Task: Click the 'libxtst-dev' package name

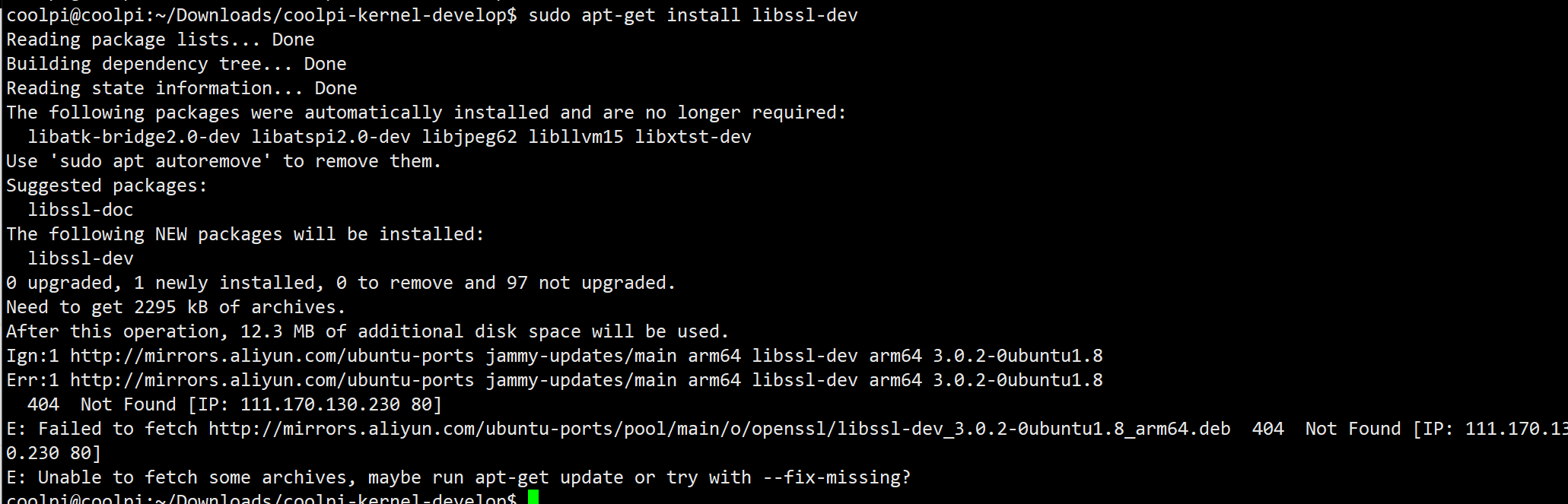Action: pos(693,137)
